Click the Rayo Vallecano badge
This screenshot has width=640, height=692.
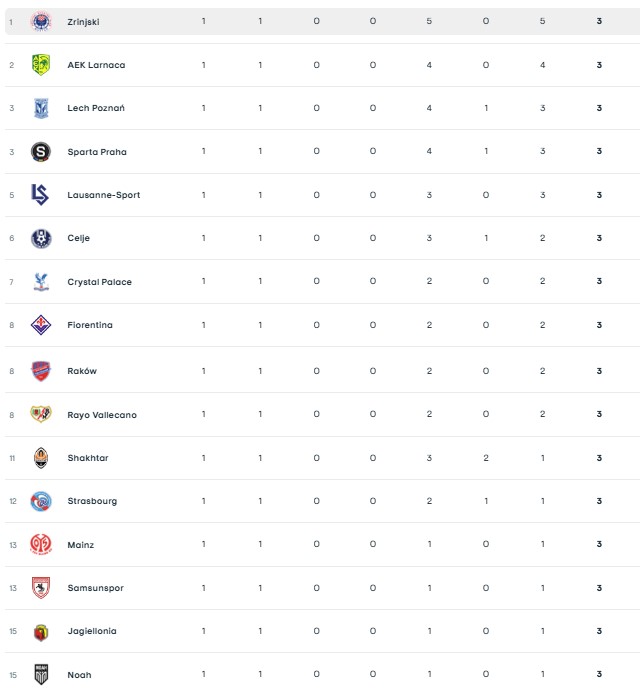pyautogui.click(x=40, y=414)
